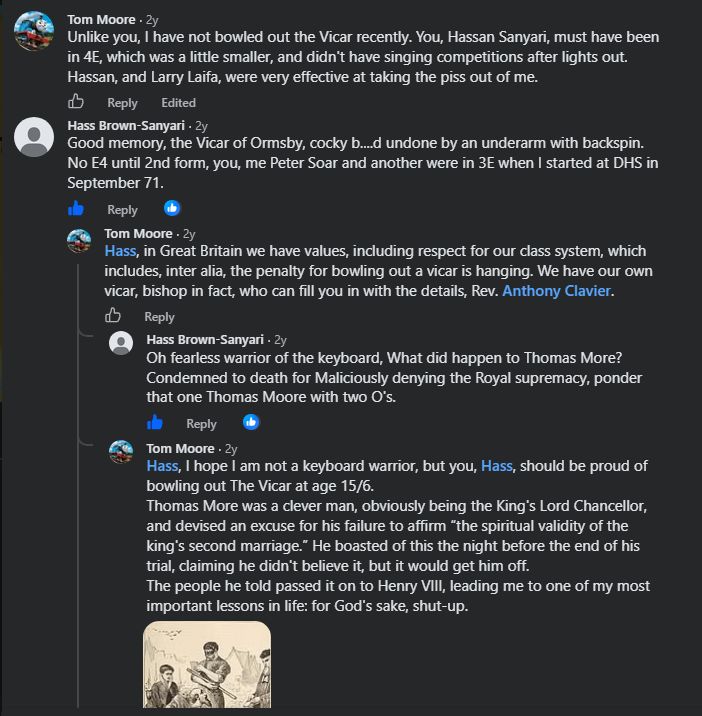This screenshot has height=716, width=702.
Task: Unlike the Thomas More keyboard warrior reply
Action: (155, 422)
